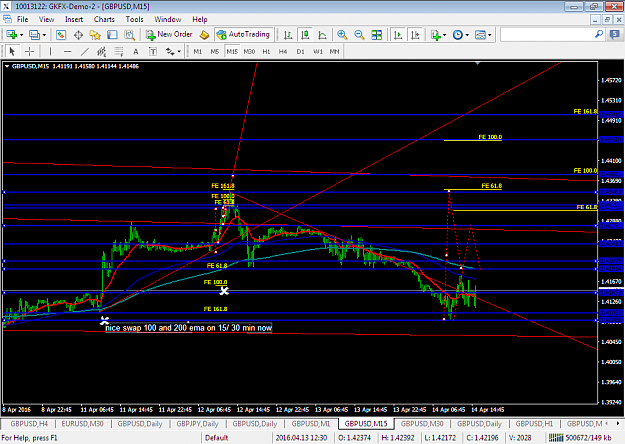Click the search magnifier icon

pyautogui.click(x=599, y=34)
